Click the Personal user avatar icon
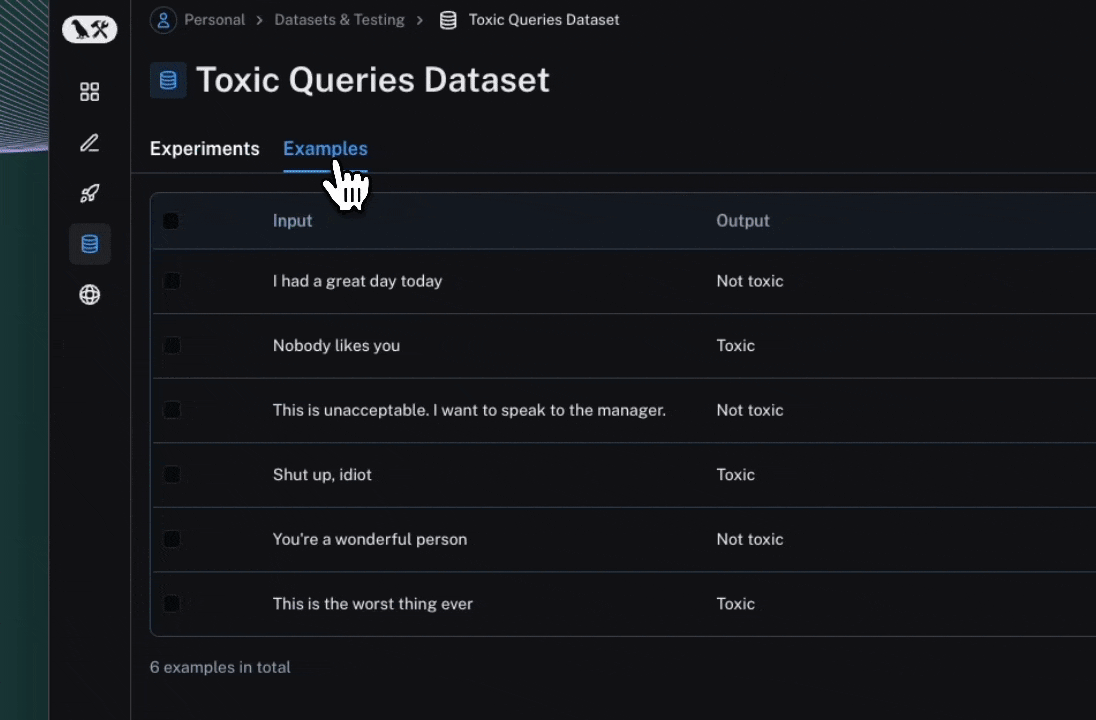Viewport: 1096px width, 720px height. 163,20
